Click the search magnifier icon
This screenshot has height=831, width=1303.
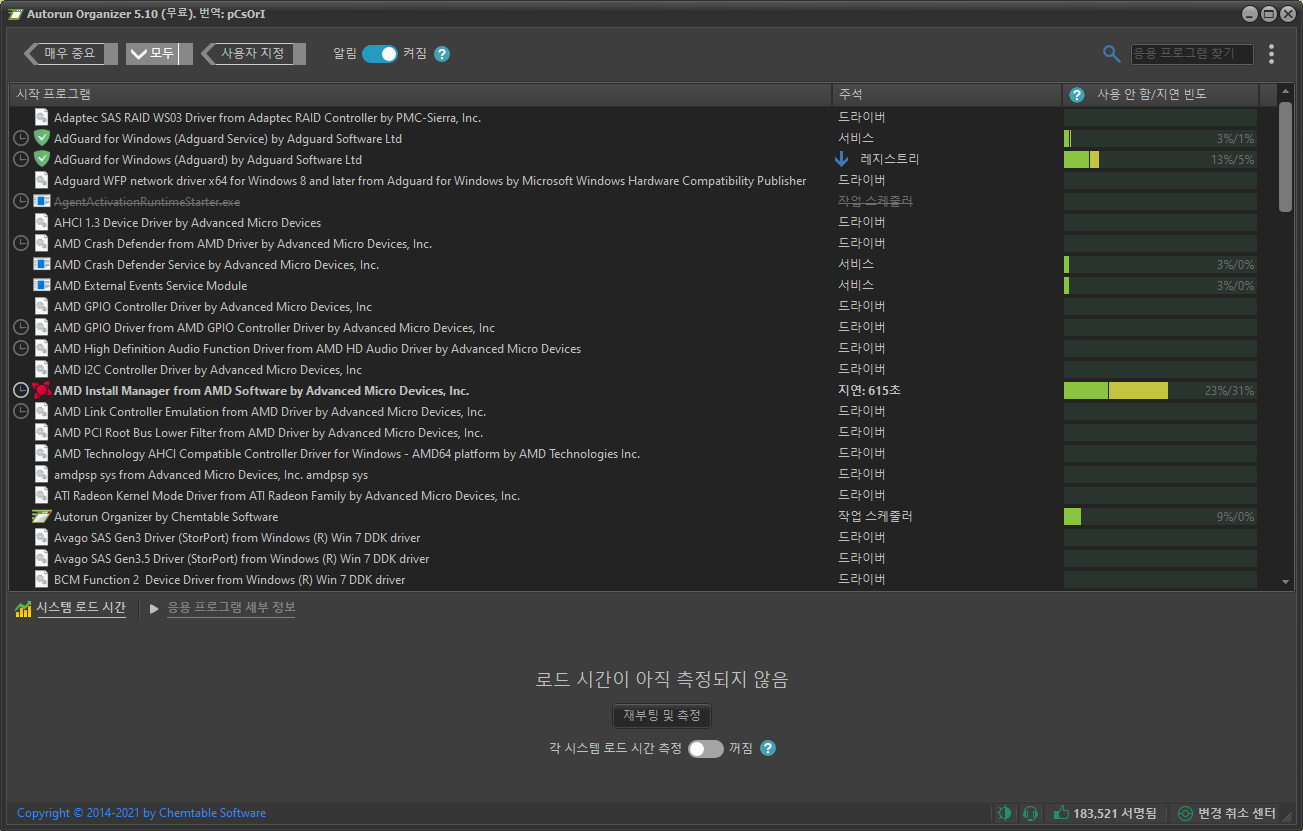[1111, 54]
